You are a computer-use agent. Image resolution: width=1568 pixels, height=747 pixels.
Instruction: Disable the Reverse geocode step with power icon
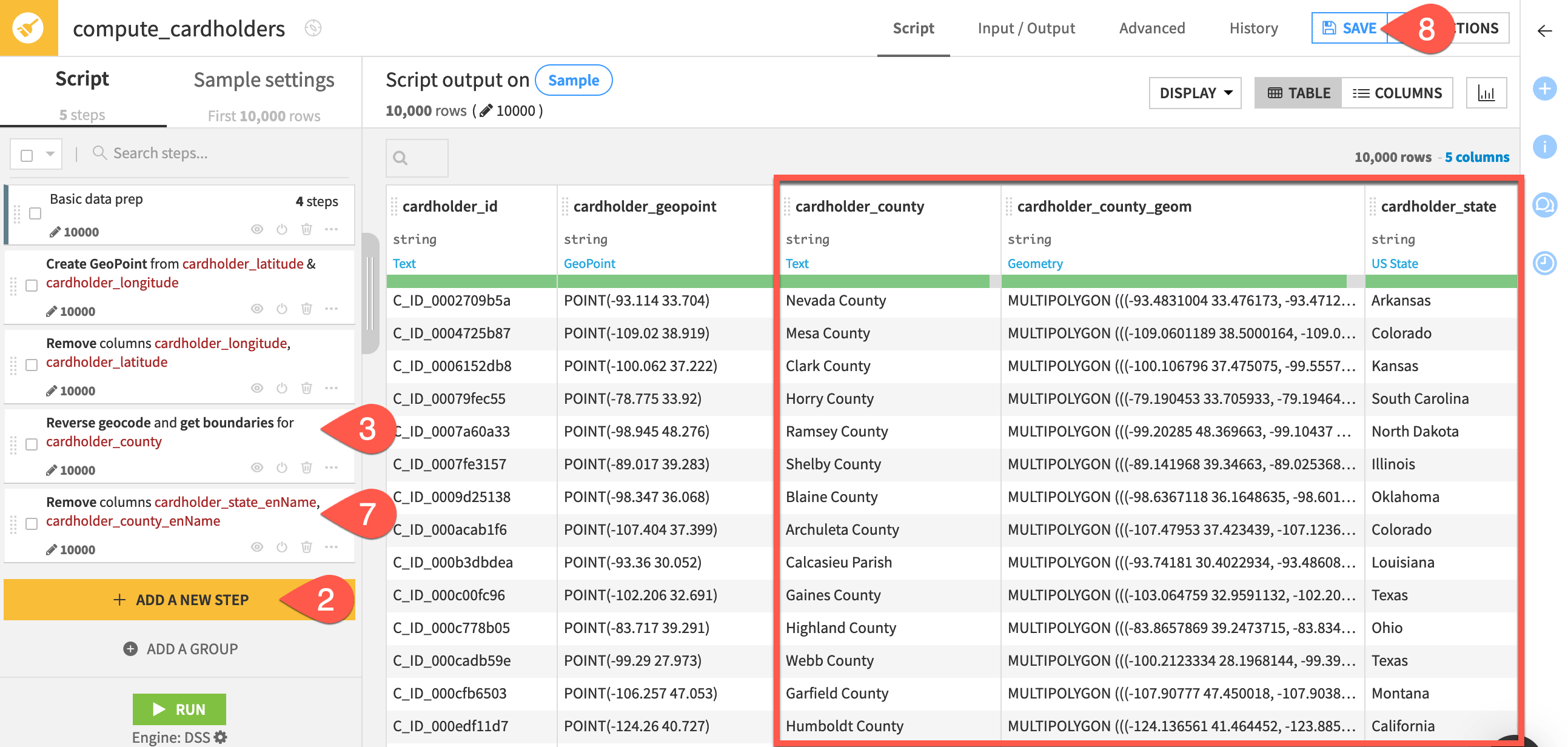click(x=281, y=467)
